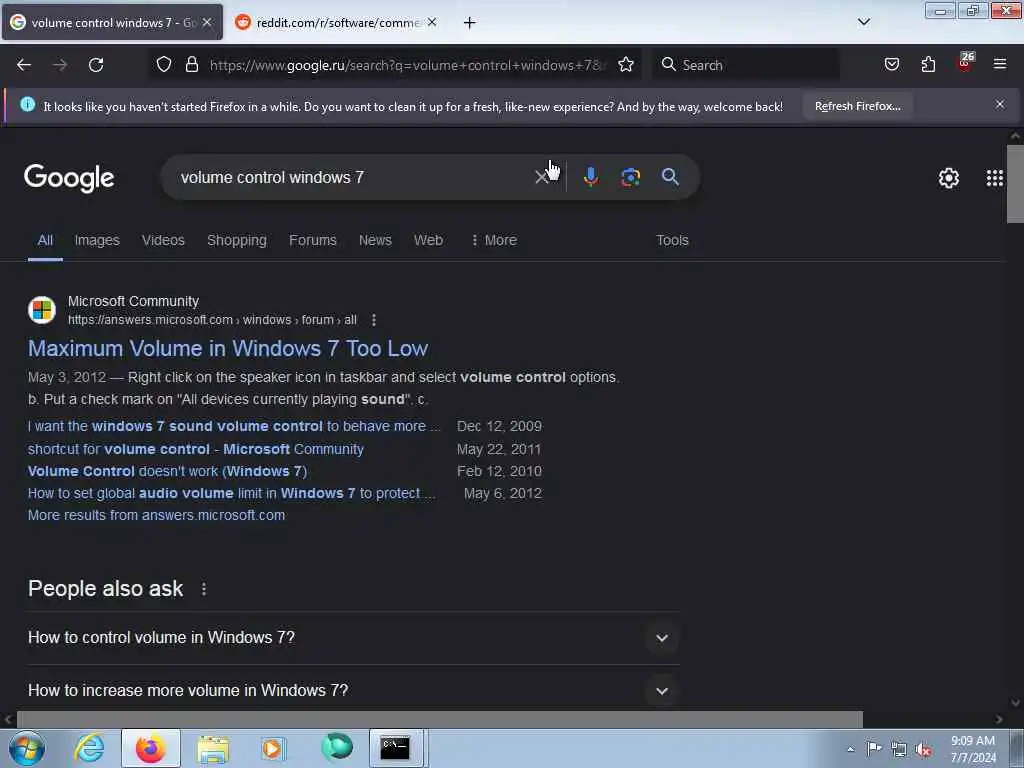Image resolution: width=1024 pixels, height=768 pixels.
Task: List all tabs with the chevron
Action: (863, 22)
